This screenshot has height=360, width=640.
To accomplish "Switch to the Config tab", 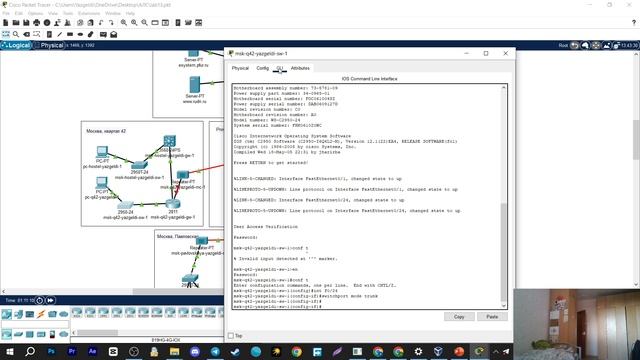I will 262,68.
